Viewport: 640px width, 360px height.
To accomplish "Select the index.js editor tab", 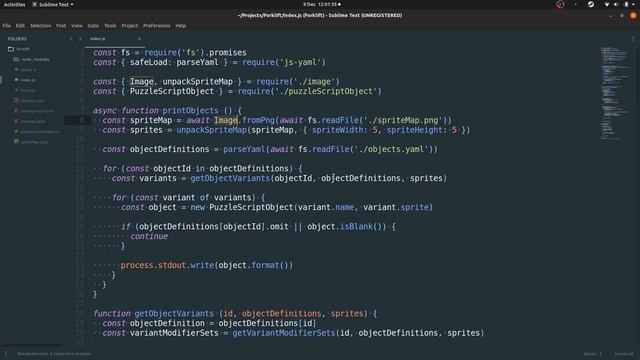I will point(114,39).
